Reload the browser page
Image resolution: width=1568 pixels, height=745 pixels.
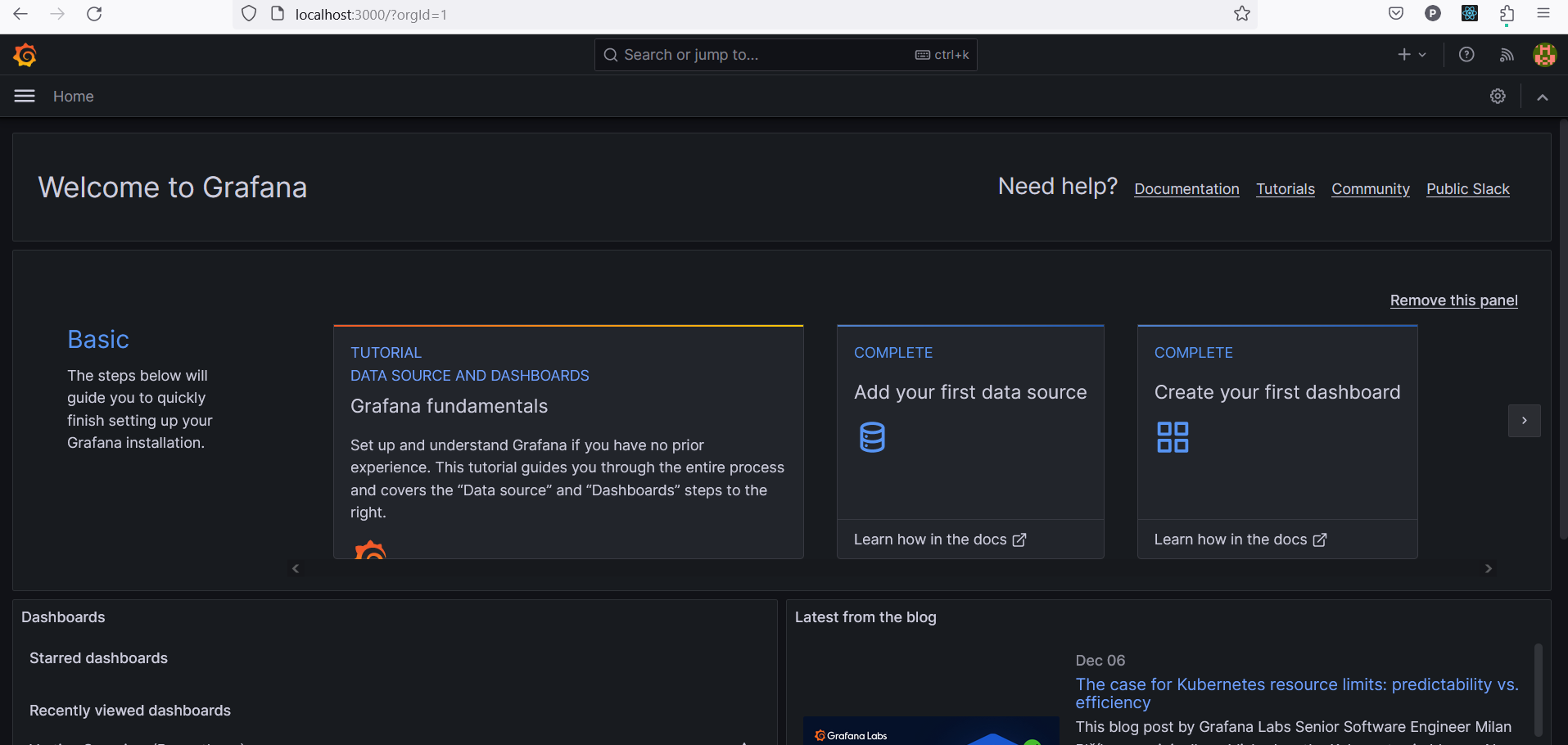[94, 14]
